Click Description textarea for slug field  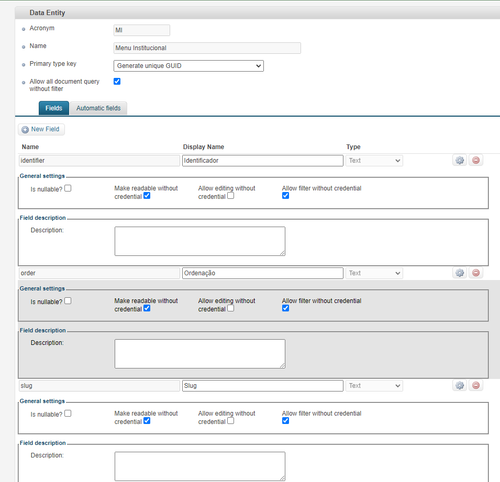pyautogui.click(x=200, y=466)
